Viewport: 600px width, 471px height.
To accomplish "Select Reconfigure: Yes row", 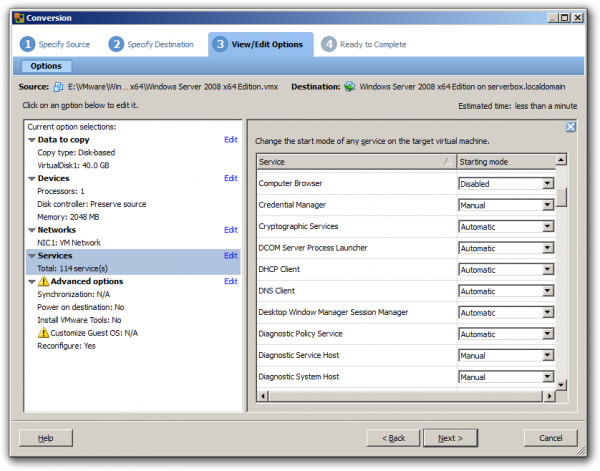I will [66, 346].
